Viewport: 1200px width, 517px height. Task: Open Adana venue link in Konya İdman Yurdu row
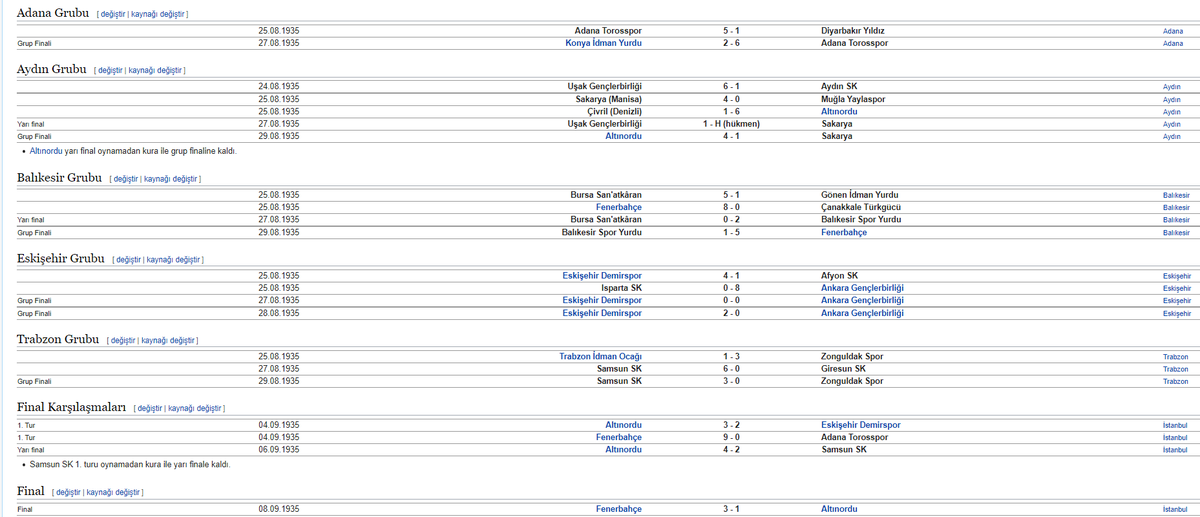pyautogui.click(x=1173, y=43)
